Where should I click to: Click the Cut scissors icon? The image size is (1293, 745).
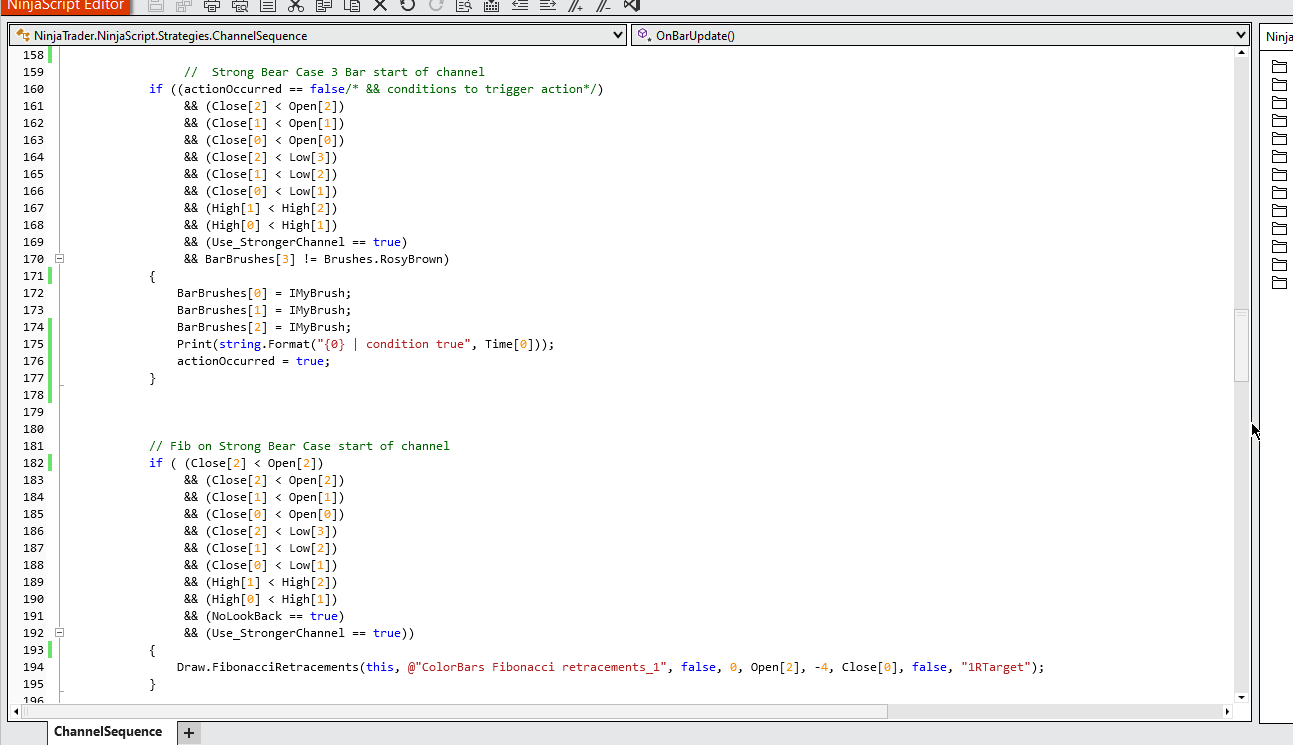[x=295, y=6]
